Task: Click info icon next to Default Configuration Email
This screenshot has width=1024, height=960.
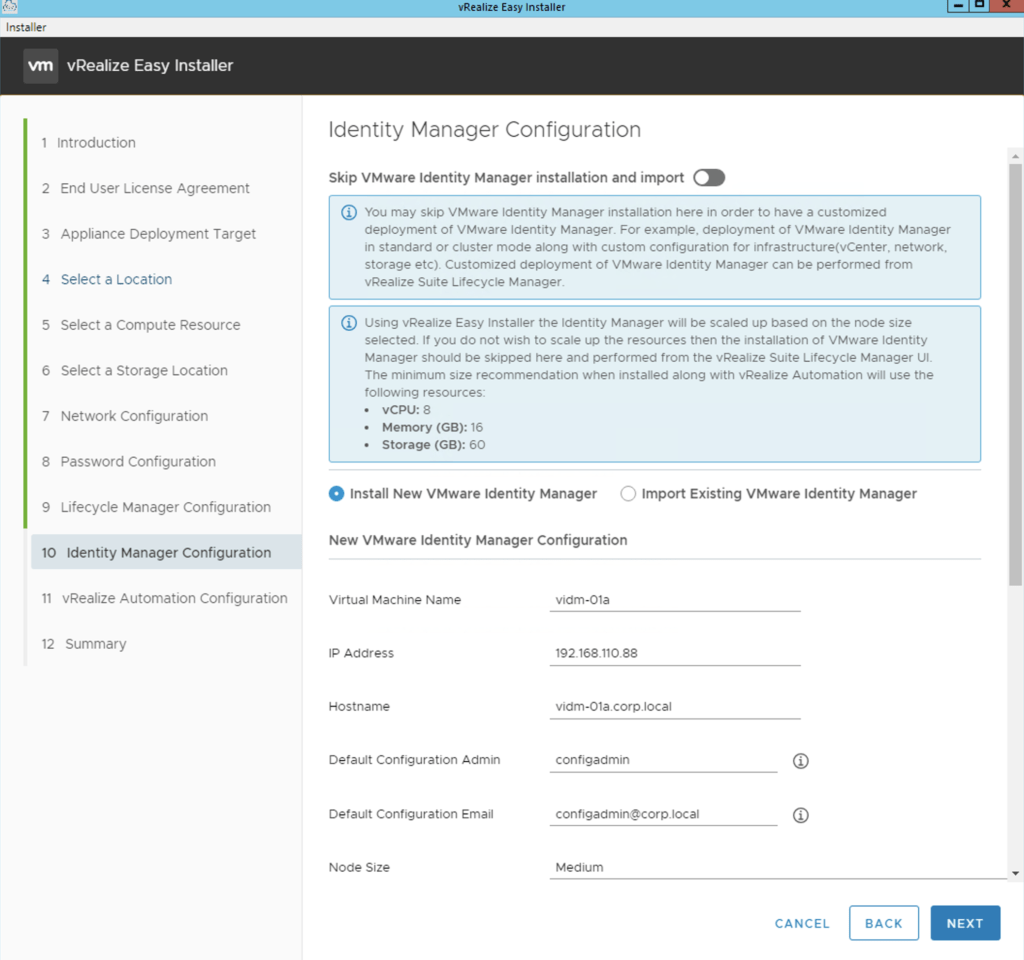Action: (x=800, y=815)
